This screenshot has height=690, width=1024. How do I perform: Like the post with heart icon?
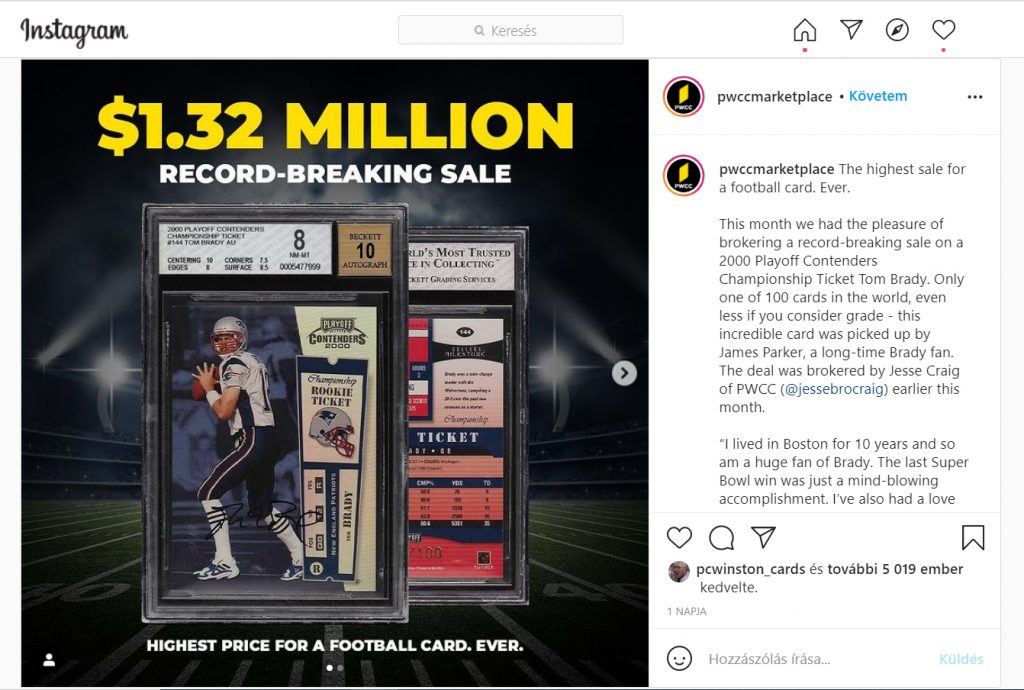[679, 537]
